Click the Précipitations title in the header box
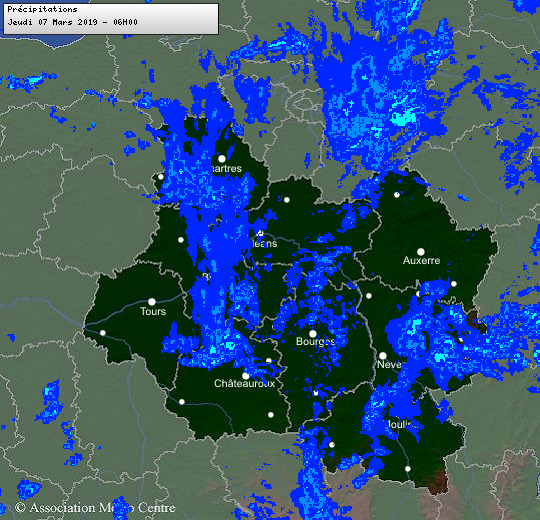Viewport: 540px width, 520px height. pyautogui.click(x=42, y=9)
